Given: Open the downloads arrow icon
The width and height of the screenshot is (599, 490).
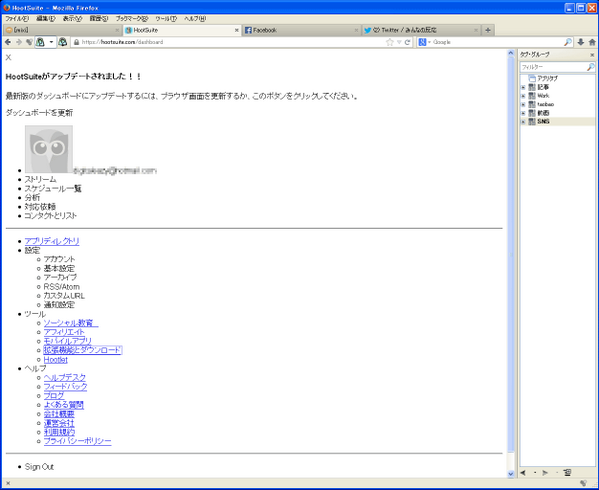Looking at the screenshot, I should 581,42.
